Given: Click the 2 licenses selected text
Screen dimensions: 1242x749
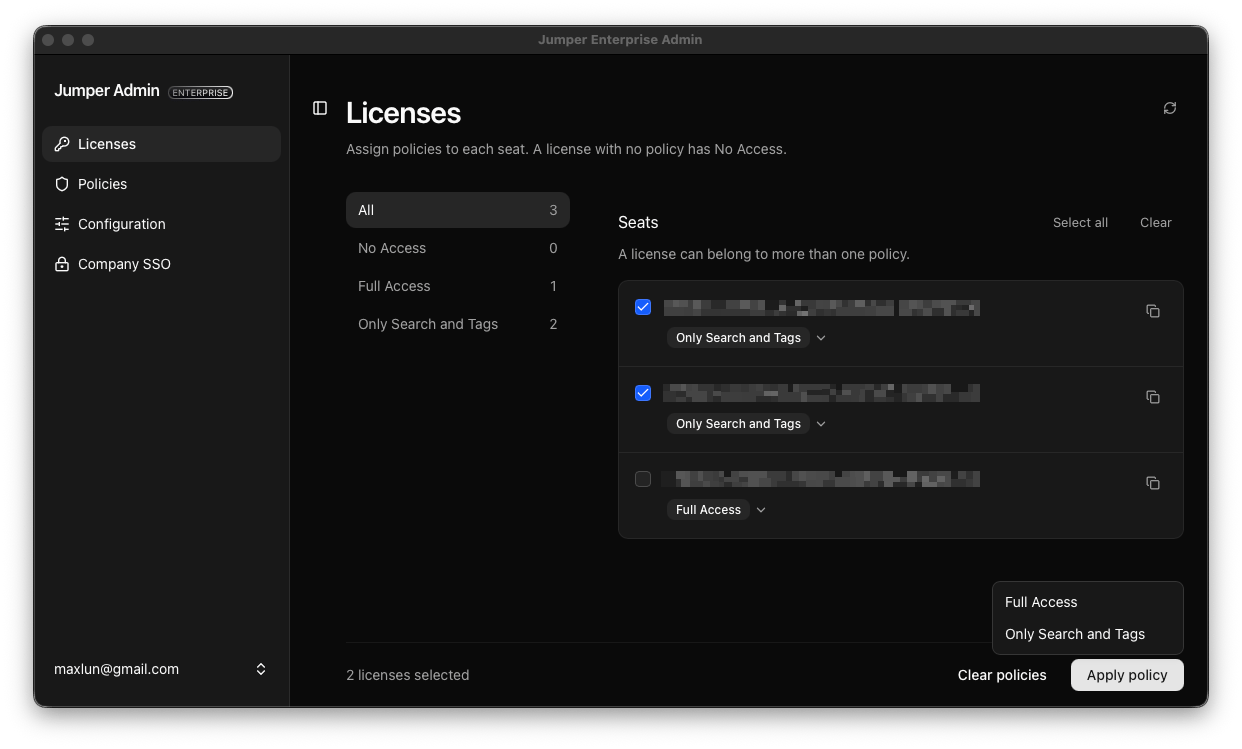Looking at the screenshot, I should pos(407,675).
